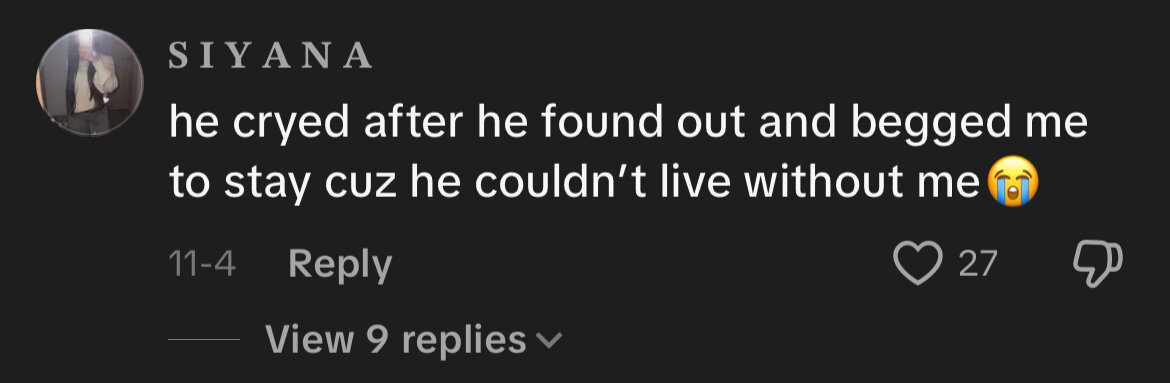Click the 27 likes count

977,264
